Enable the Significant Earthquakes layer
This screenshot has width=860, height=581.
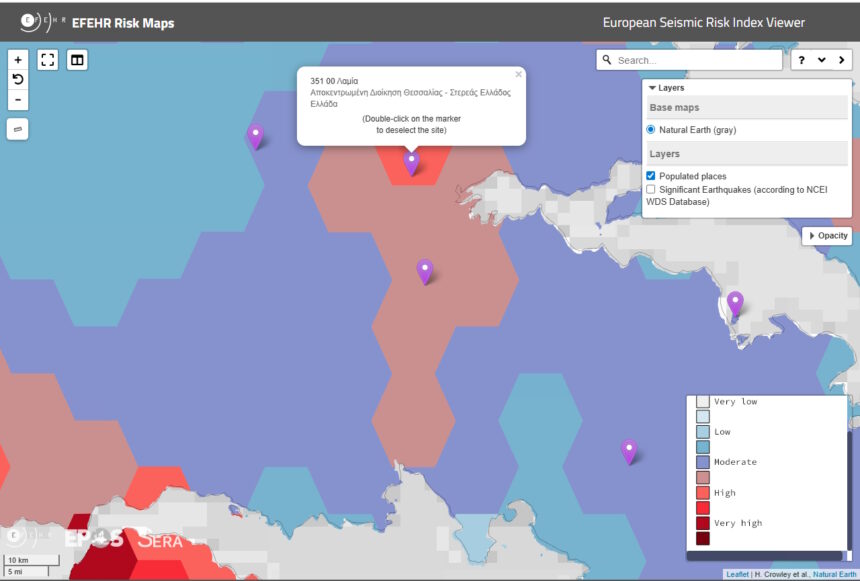click(651, 189)
